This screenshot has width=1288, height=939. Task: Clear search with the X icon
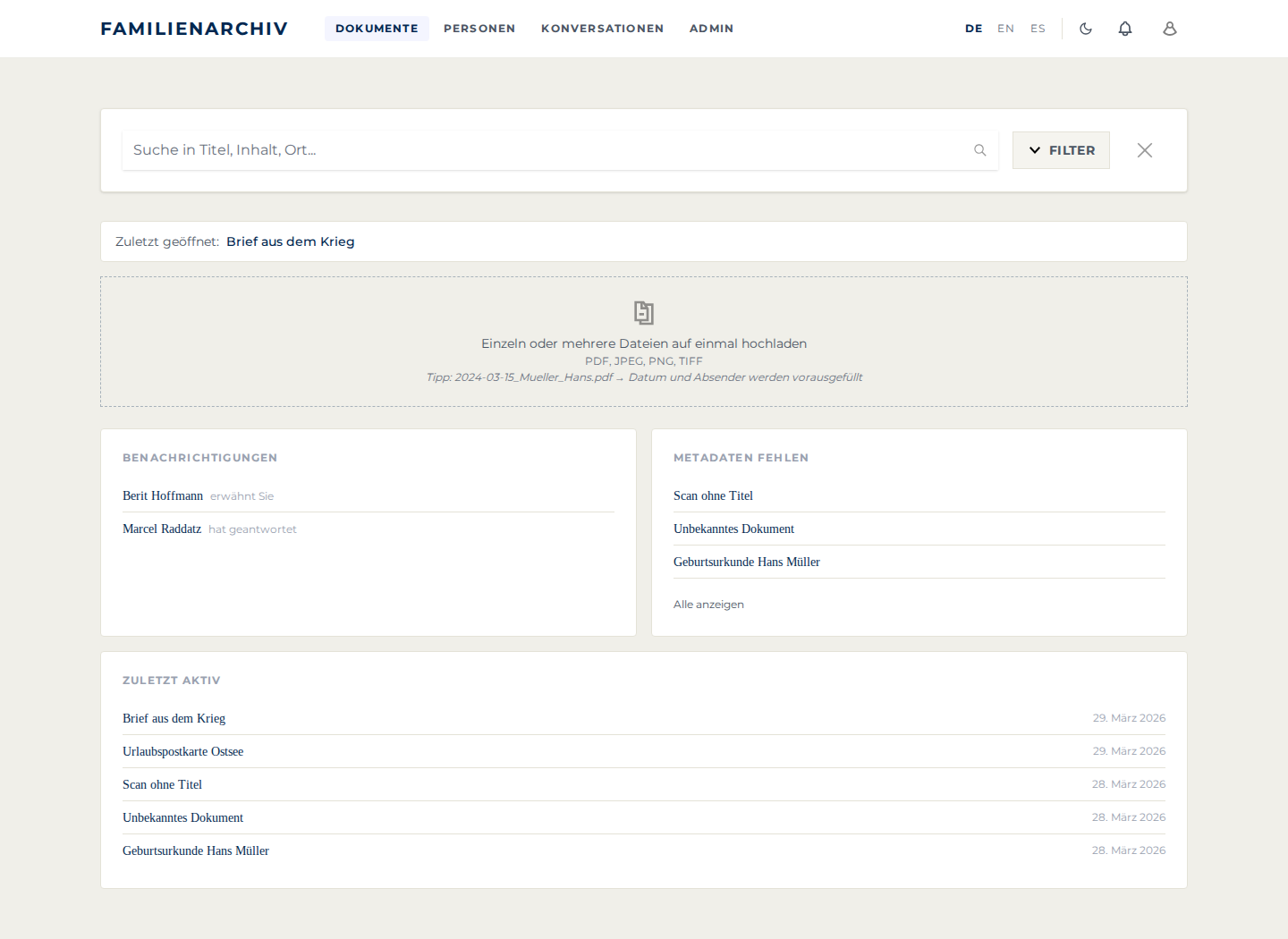click(1145, 150)
